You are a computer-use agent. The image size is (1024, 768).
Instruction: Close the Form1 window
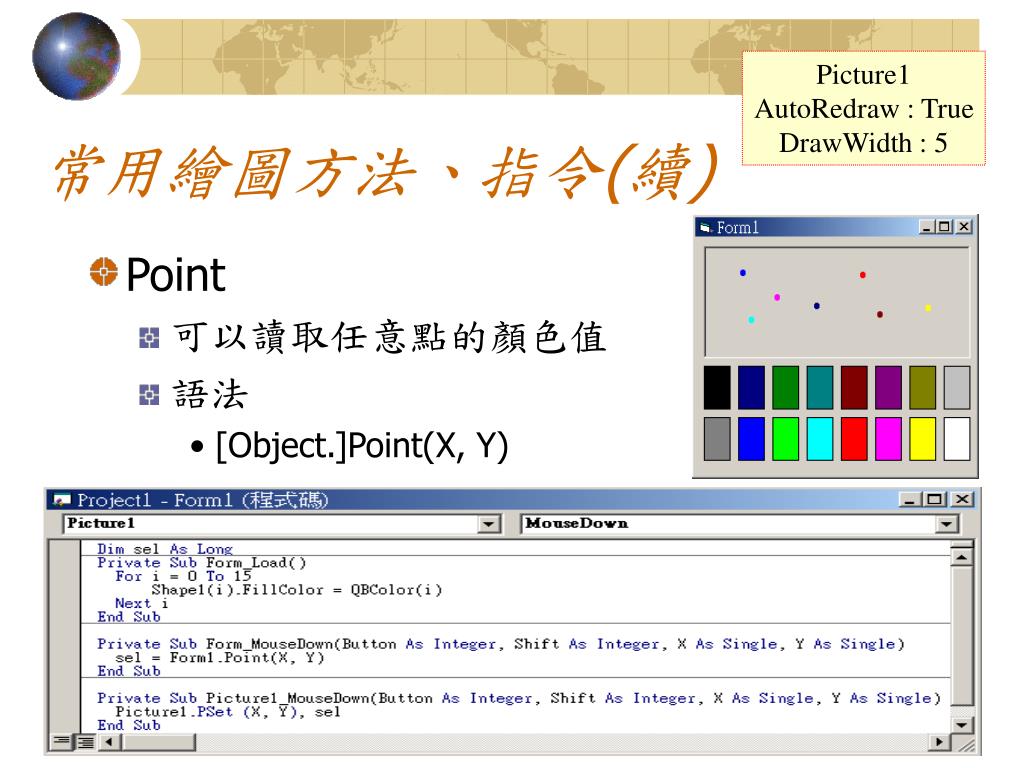[x=964, y=227]
